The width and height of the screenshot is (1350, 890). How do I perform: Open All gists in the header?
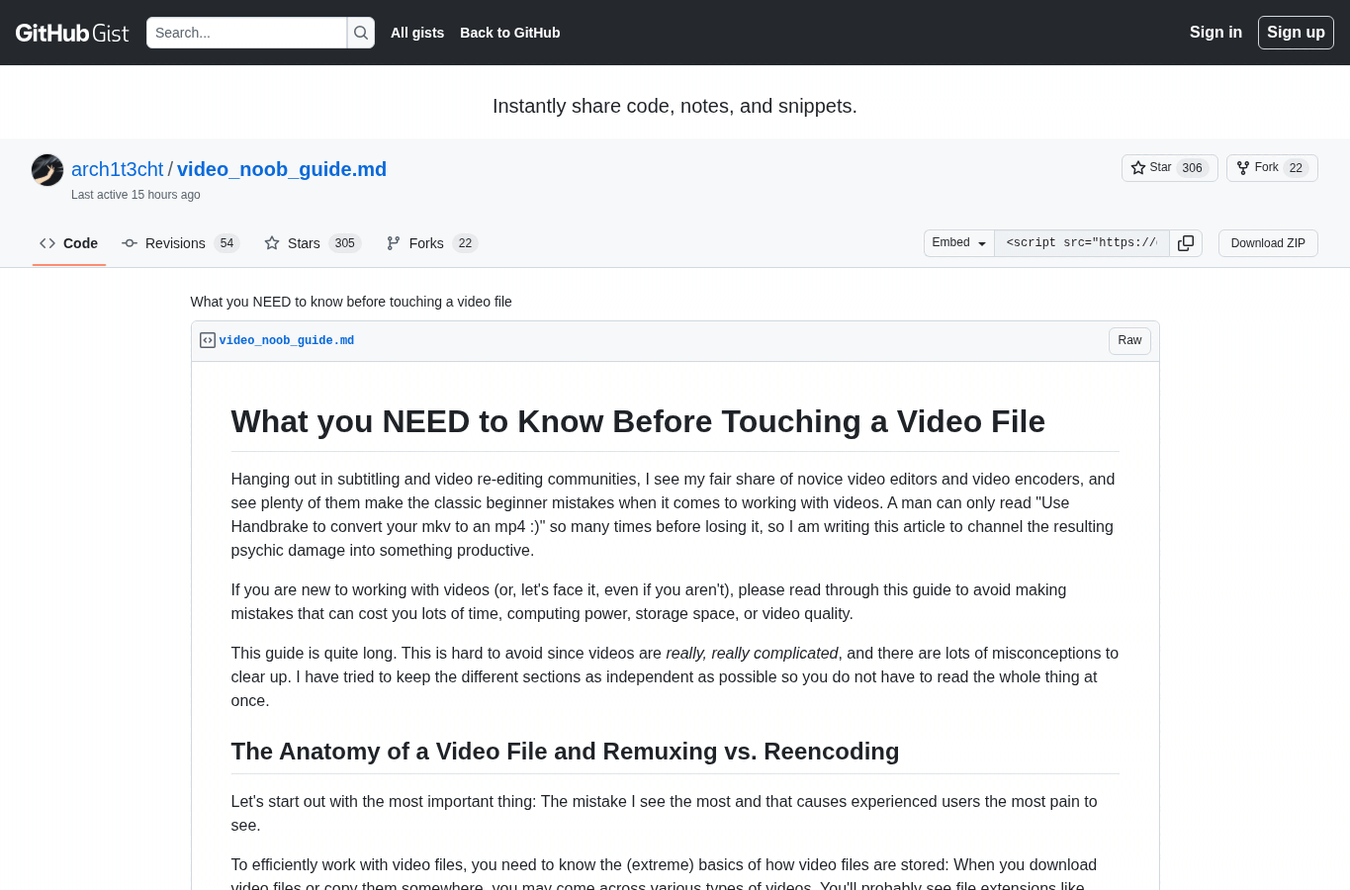click(417, 33)
